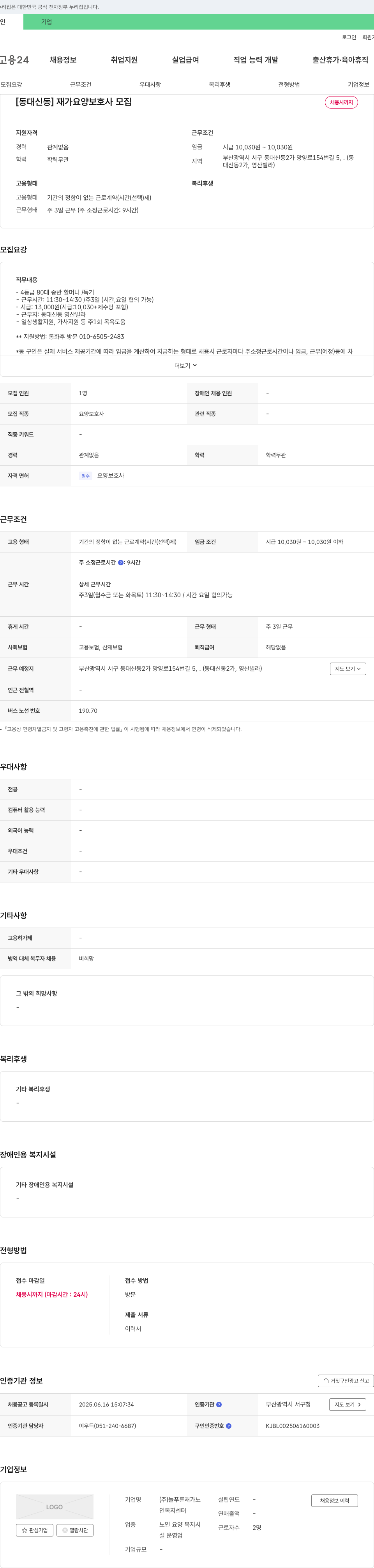Click the help icon beside 구인인증번호

228,1426
